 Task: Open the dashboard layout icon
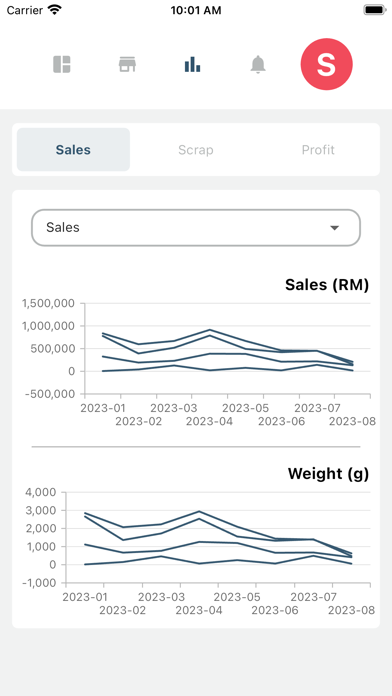[x=62, y=64]
